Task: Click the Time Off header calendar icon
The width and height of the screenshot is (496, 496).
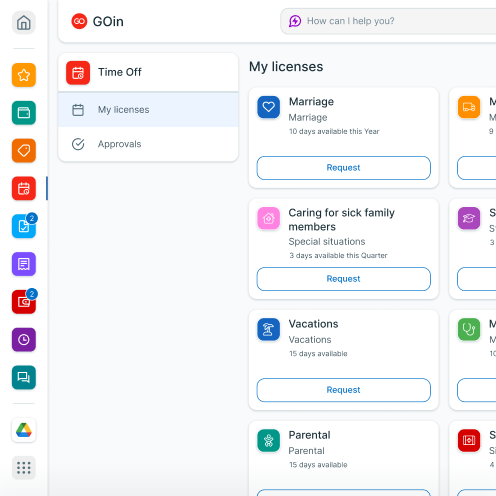Action: pos(78,73)
